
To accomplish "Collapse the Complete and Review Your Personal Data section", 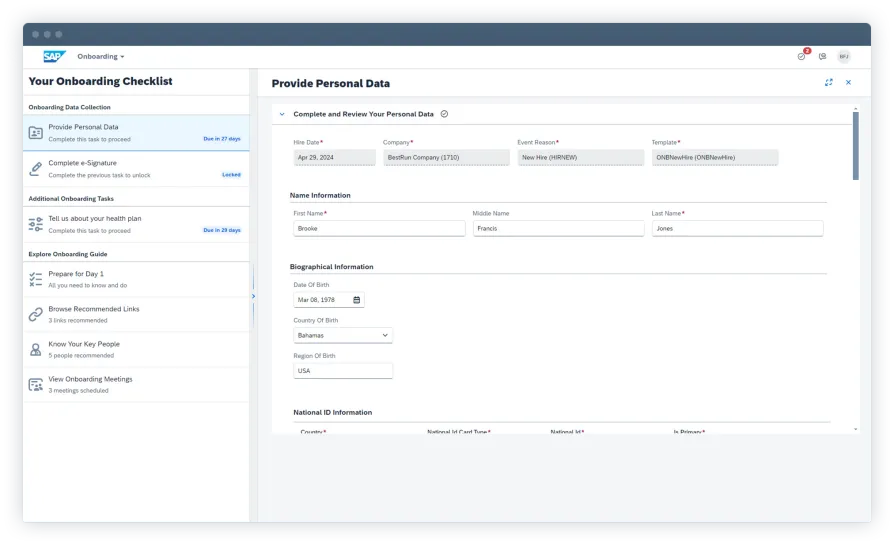I will point(282,114).
